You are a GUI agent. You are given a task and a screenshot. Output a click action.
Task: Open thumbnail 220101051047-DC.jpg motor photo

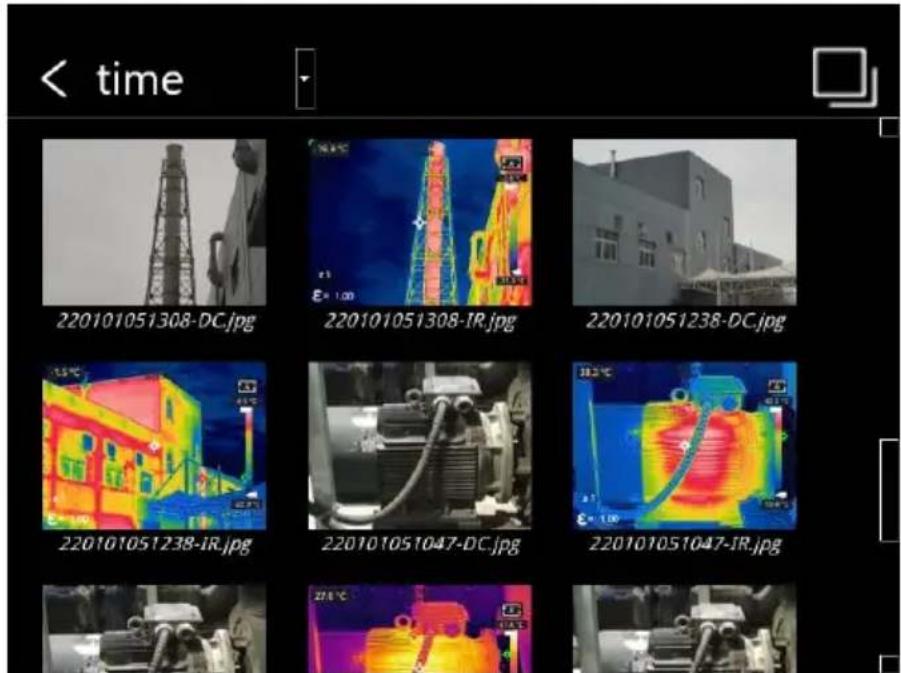tap(420, 445)
